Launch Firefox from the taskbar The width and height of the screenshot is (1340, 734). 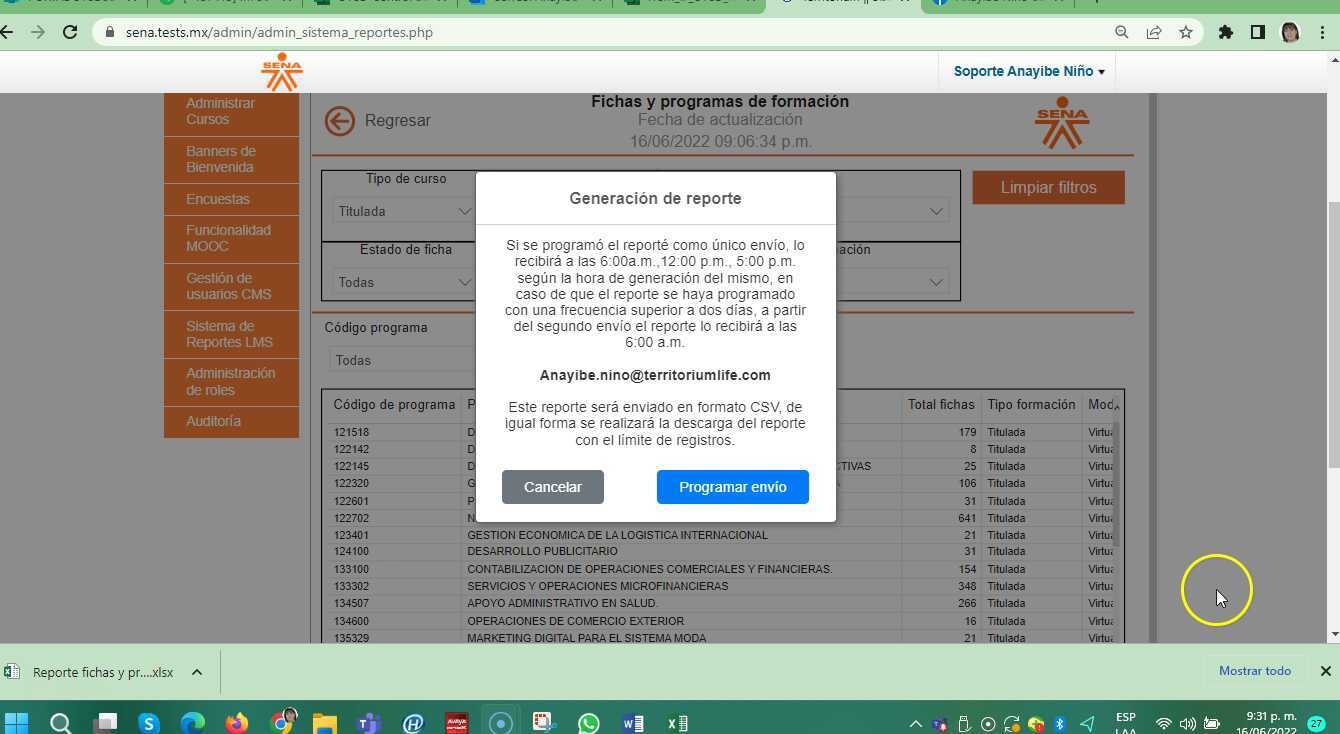click(235, 722)
